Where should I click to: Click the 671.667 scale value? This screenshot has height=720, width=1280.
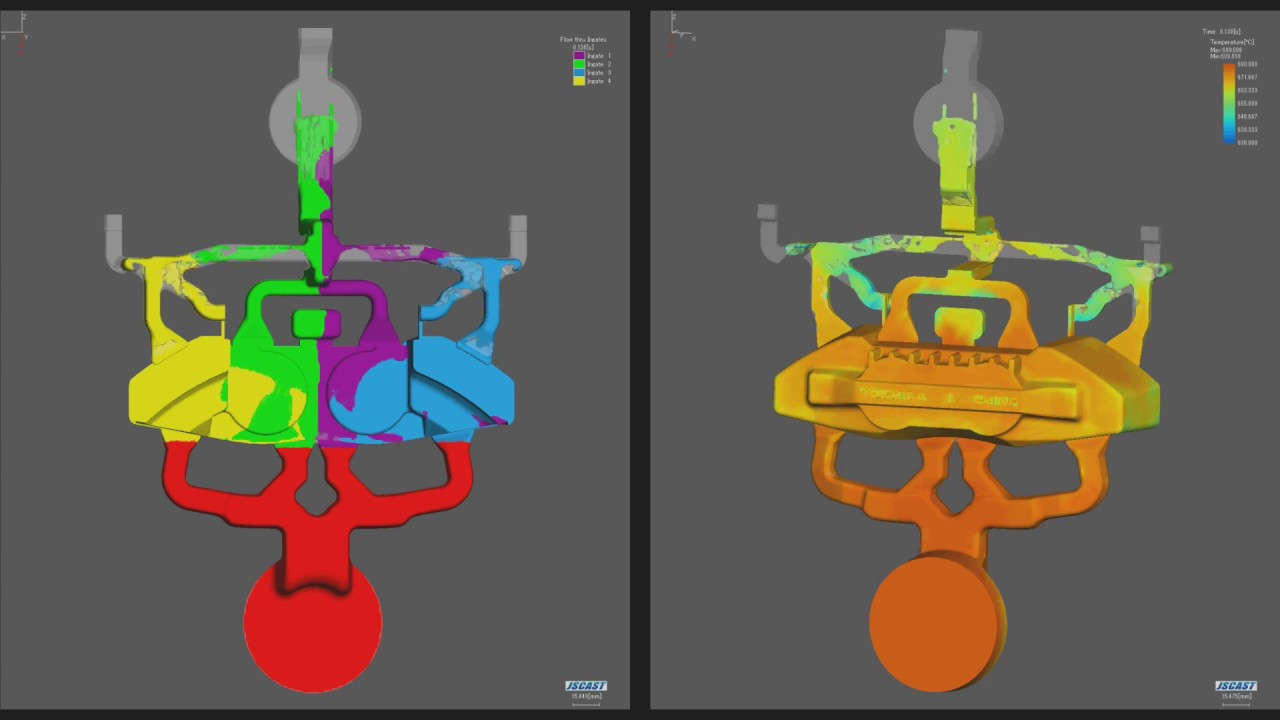[x=1247, y=77]
